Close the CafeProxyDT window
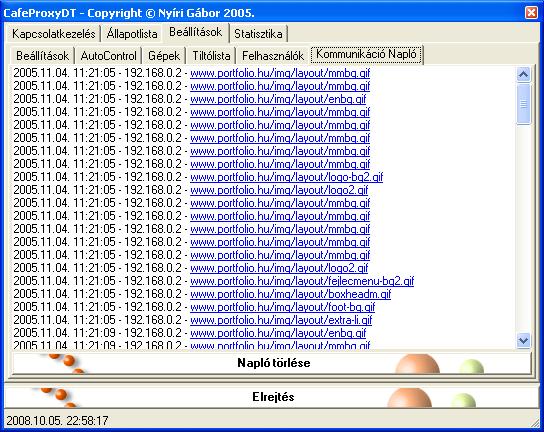 tap(531, 12)
